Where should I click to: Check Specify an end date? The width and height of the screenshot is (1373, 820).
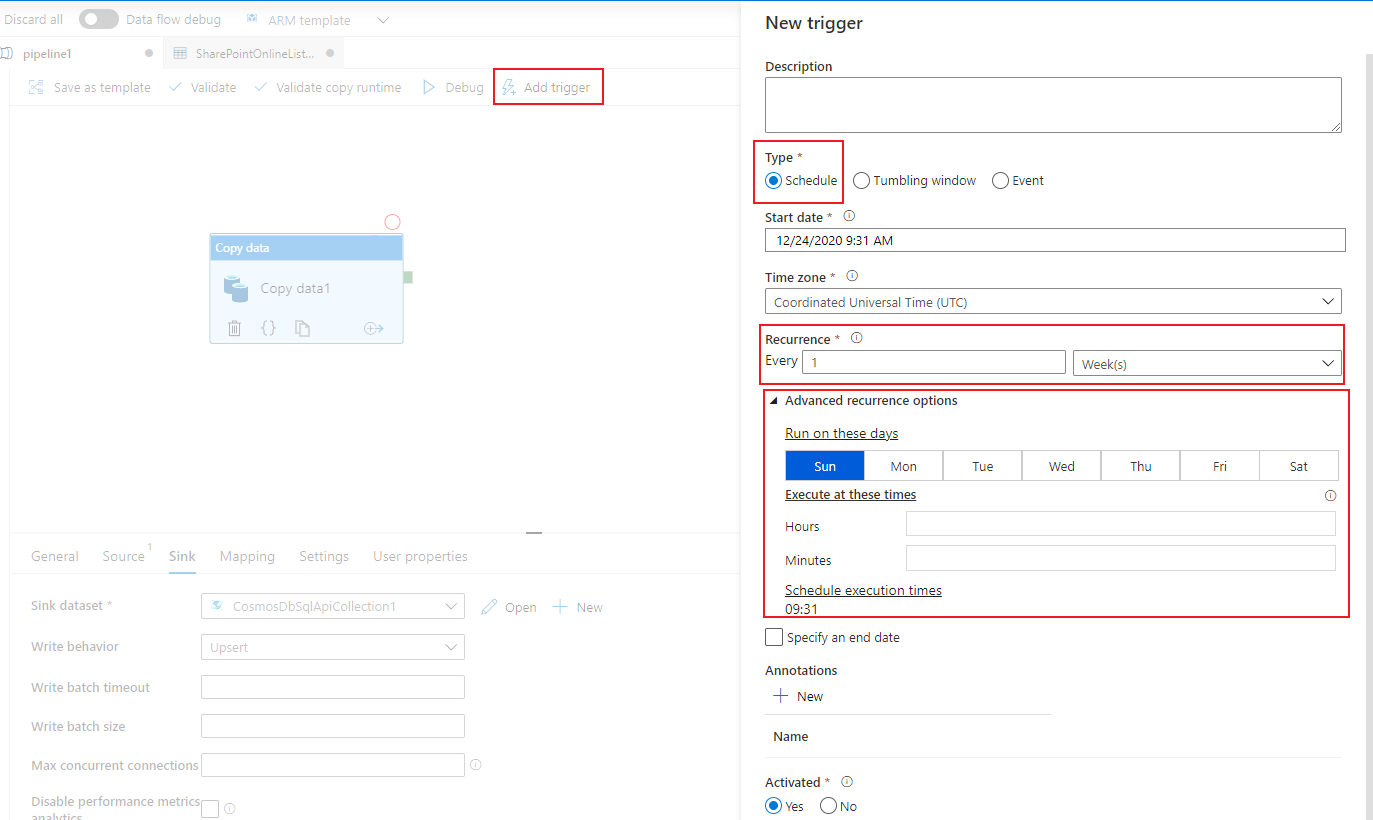[x=774, y=637]
